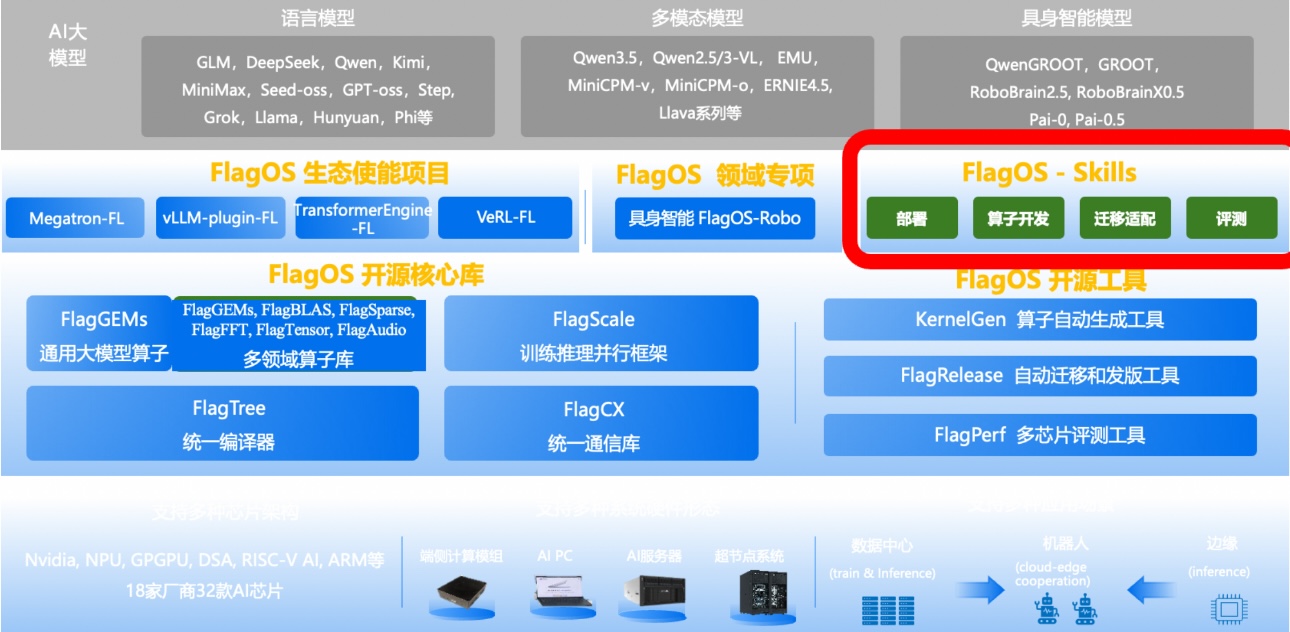Click the 超节点系统 label
The height and width of the screenshot is (632, 1290).
pyautogui.click(x=750, y=556)
